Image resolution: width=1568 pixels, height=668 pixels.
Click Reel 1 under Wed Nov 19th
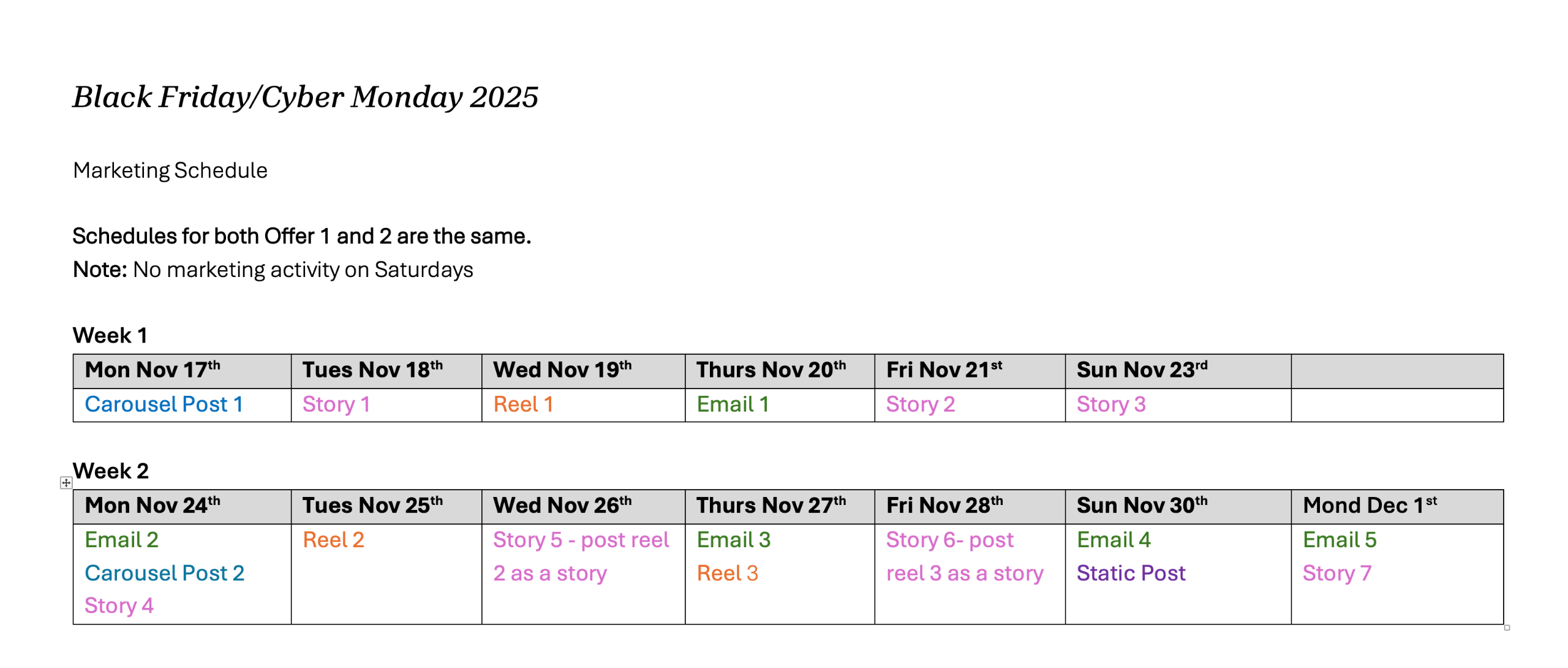pyautogui.click(x=523, y=404)
